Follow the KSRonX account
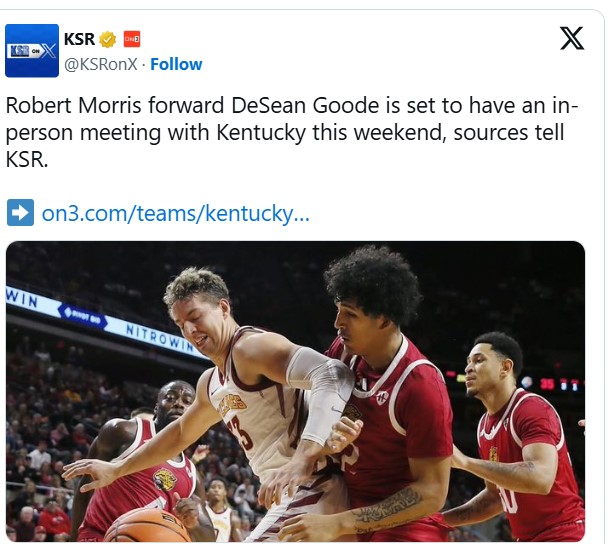 [x=176, y=64]
